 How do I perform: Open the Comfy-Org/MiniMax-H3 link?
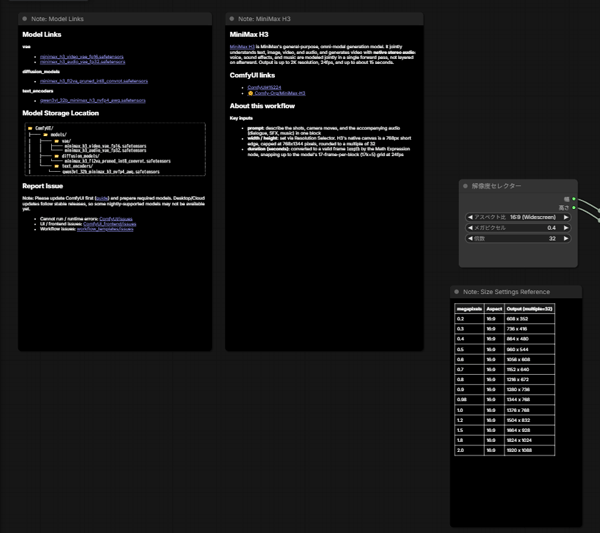[279, 93]
